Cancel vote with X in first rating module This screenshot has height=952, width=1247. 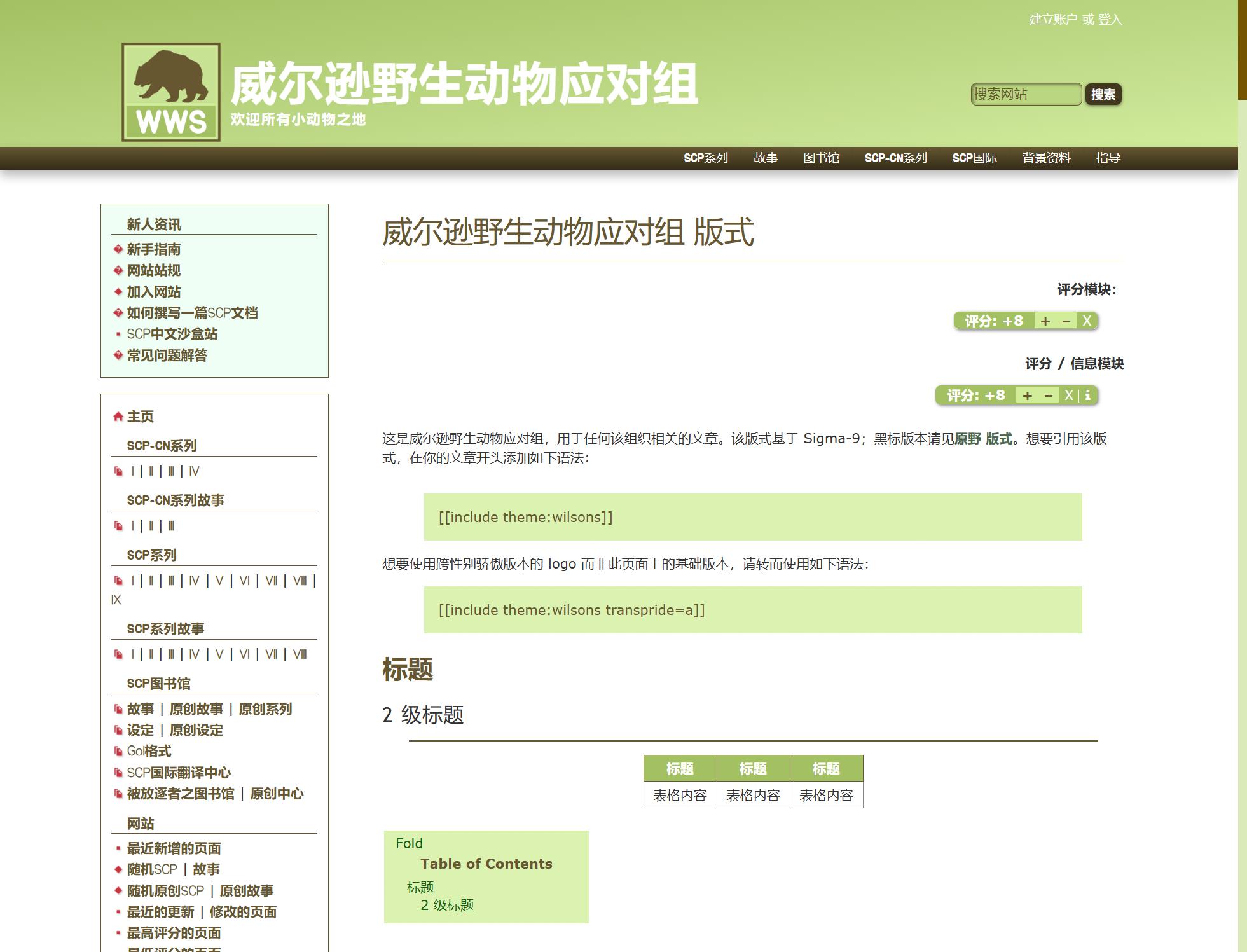pos(1087,321)
